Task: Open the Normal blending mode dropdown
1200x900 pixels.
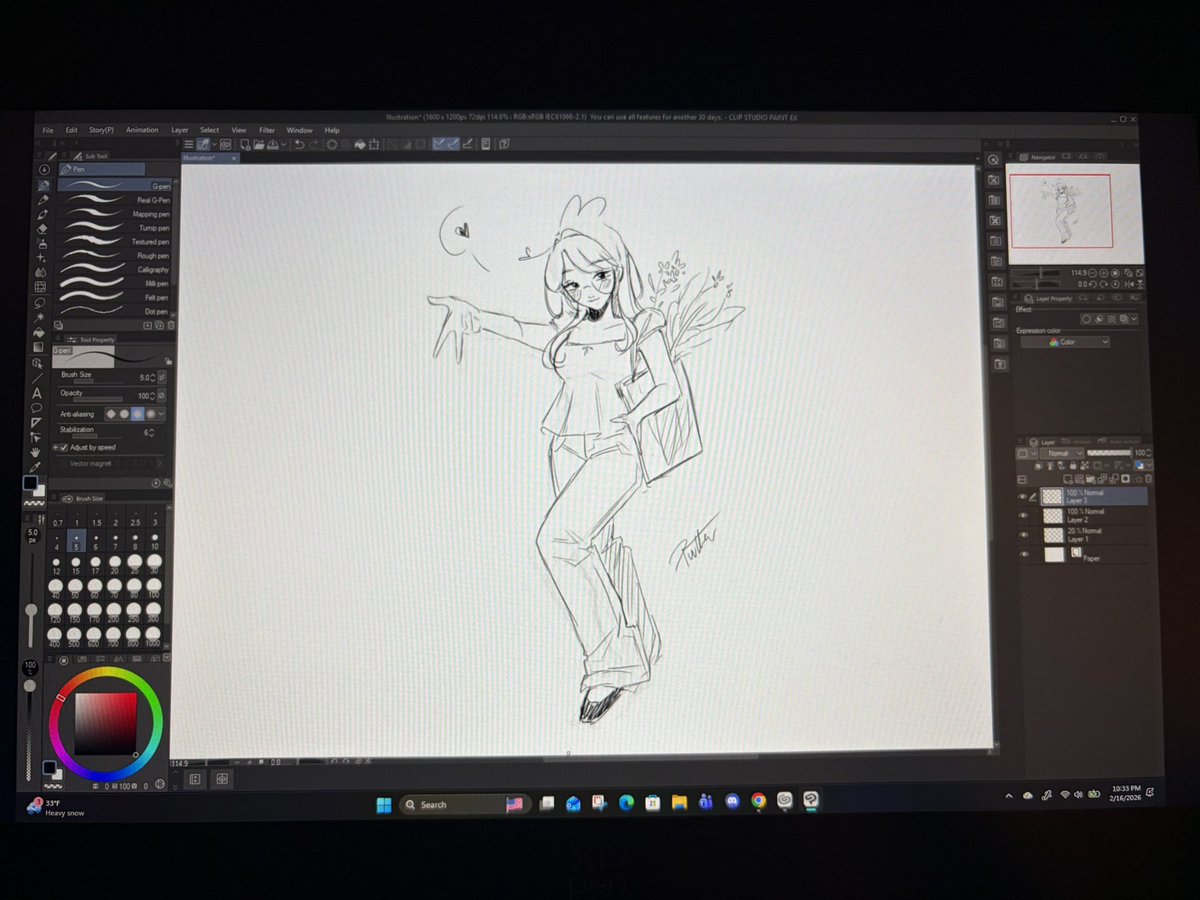Action: tap(1062, 453)
